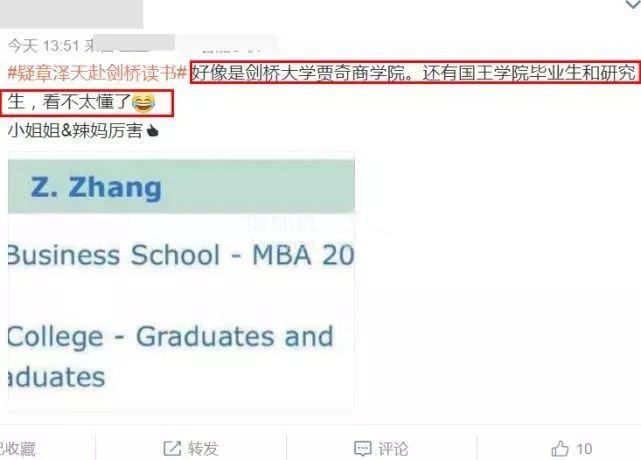Screen dimensions: 641x460
Task: Click the like count 10
Action: [584, 449]
